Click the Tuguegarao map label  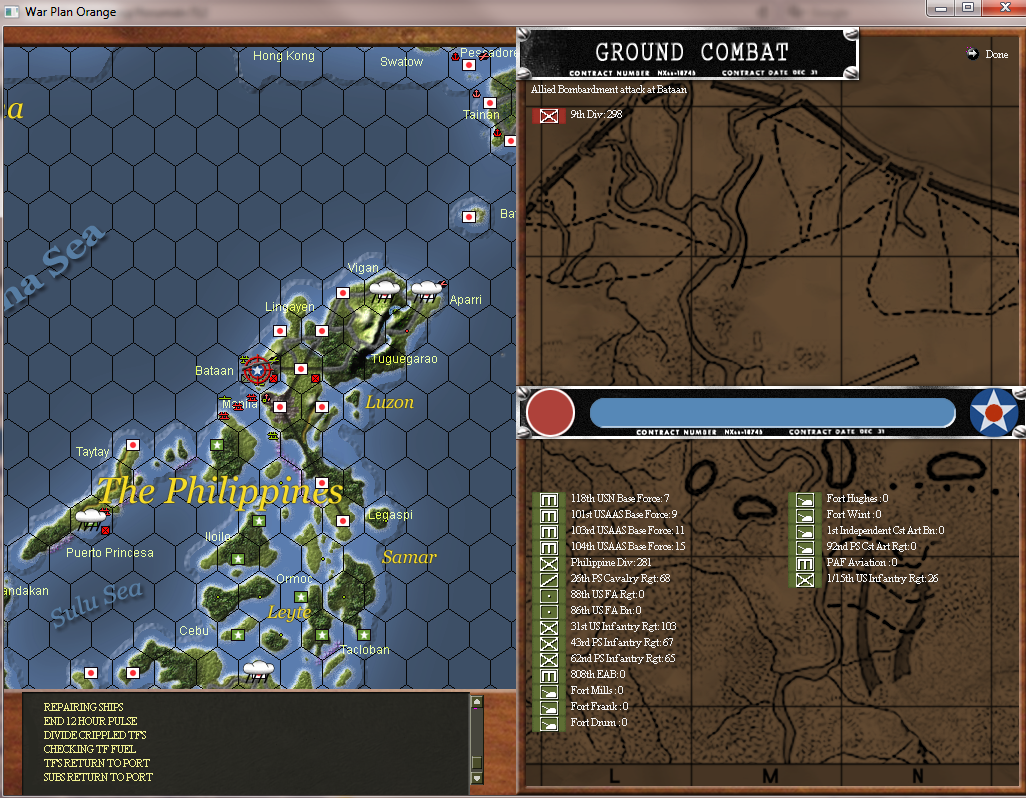click(404, 359)
